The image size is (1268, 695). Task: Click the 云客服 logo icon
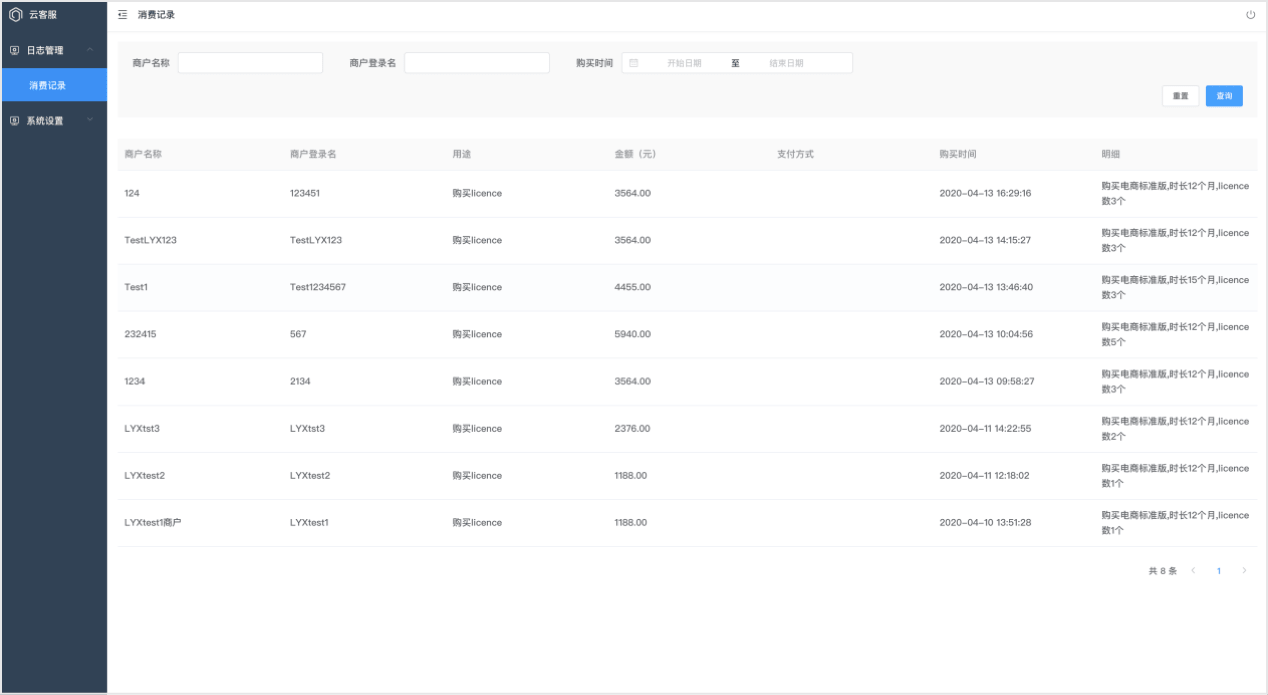pyautogui.click(x=15, y=15)
